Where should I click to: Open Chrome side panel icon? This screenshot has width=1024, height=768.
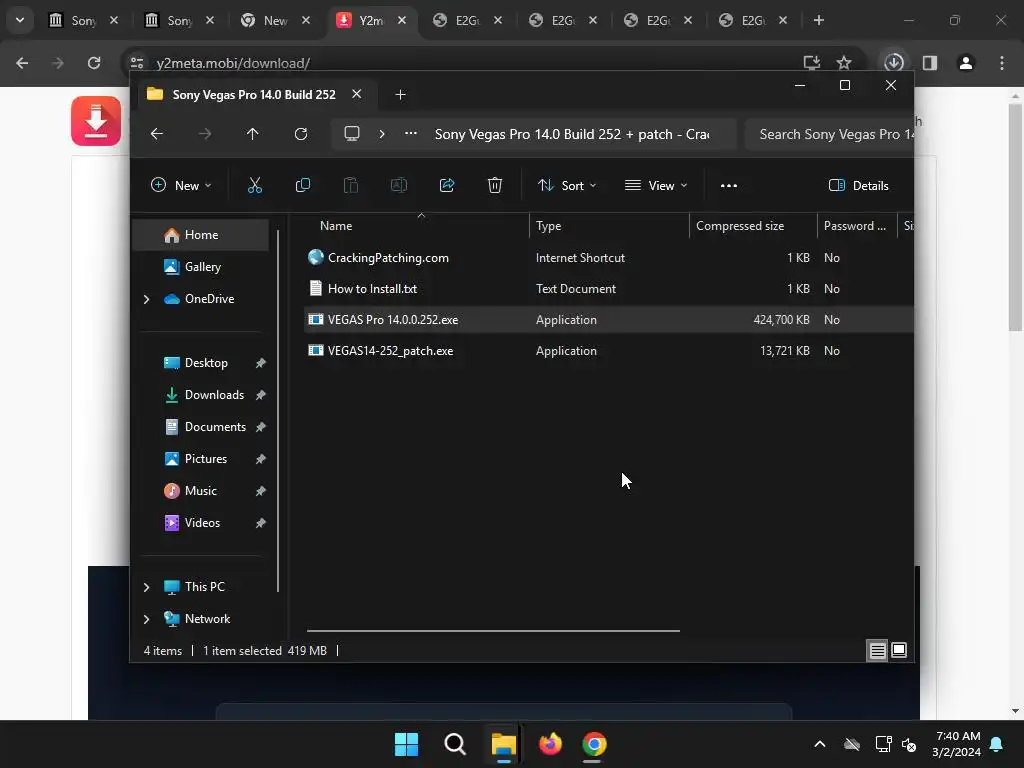[930, 63]
